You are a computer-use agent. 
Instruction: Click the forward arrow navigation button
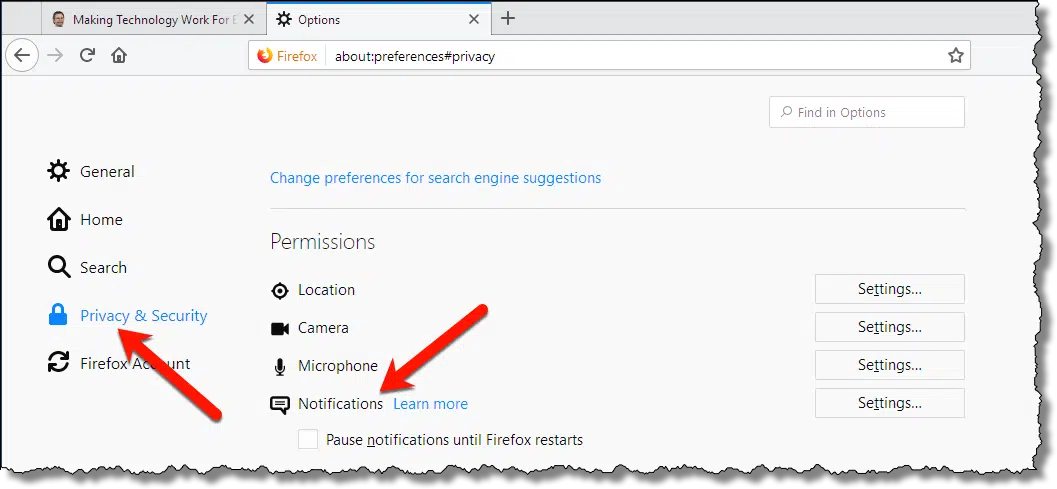click(55, 55)
